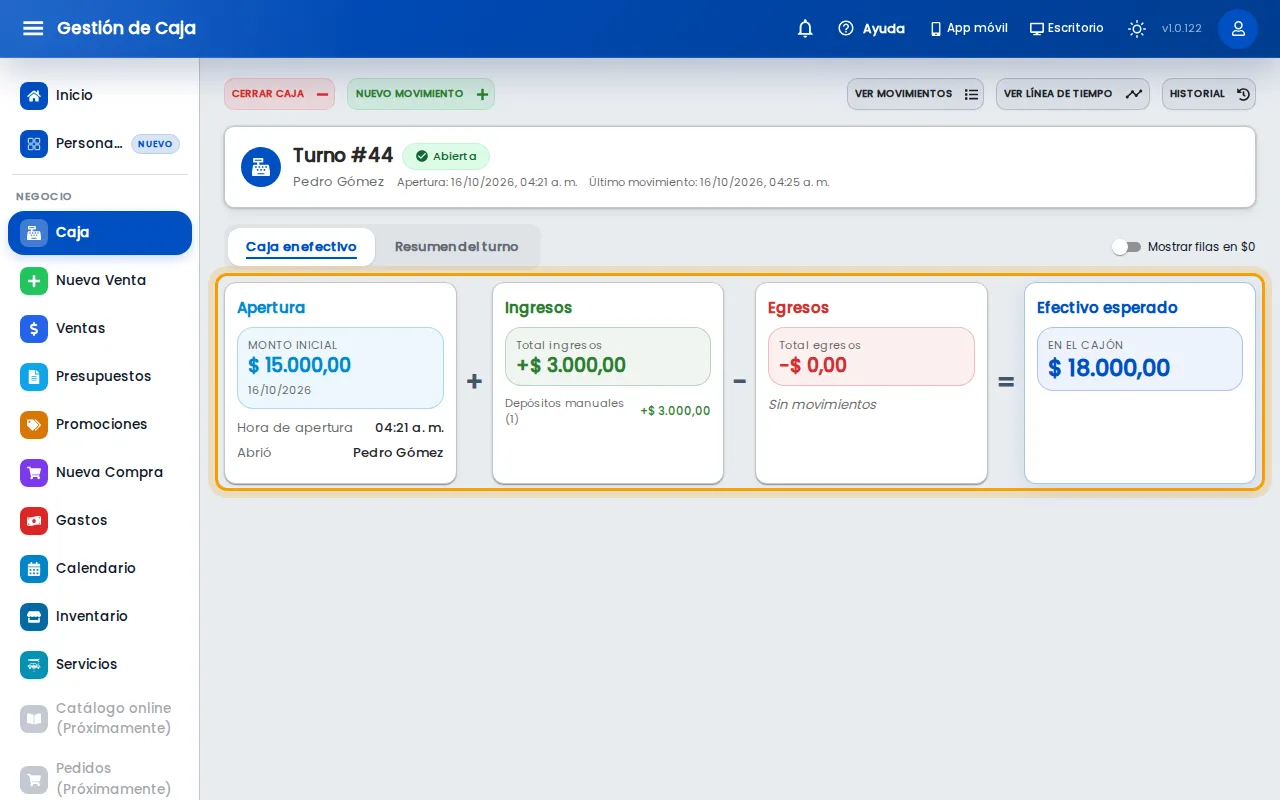The height and width of the screenshot is (800, 1280).
Task: Click the Ayuda help icon
Action: click(x=846, y=28)
